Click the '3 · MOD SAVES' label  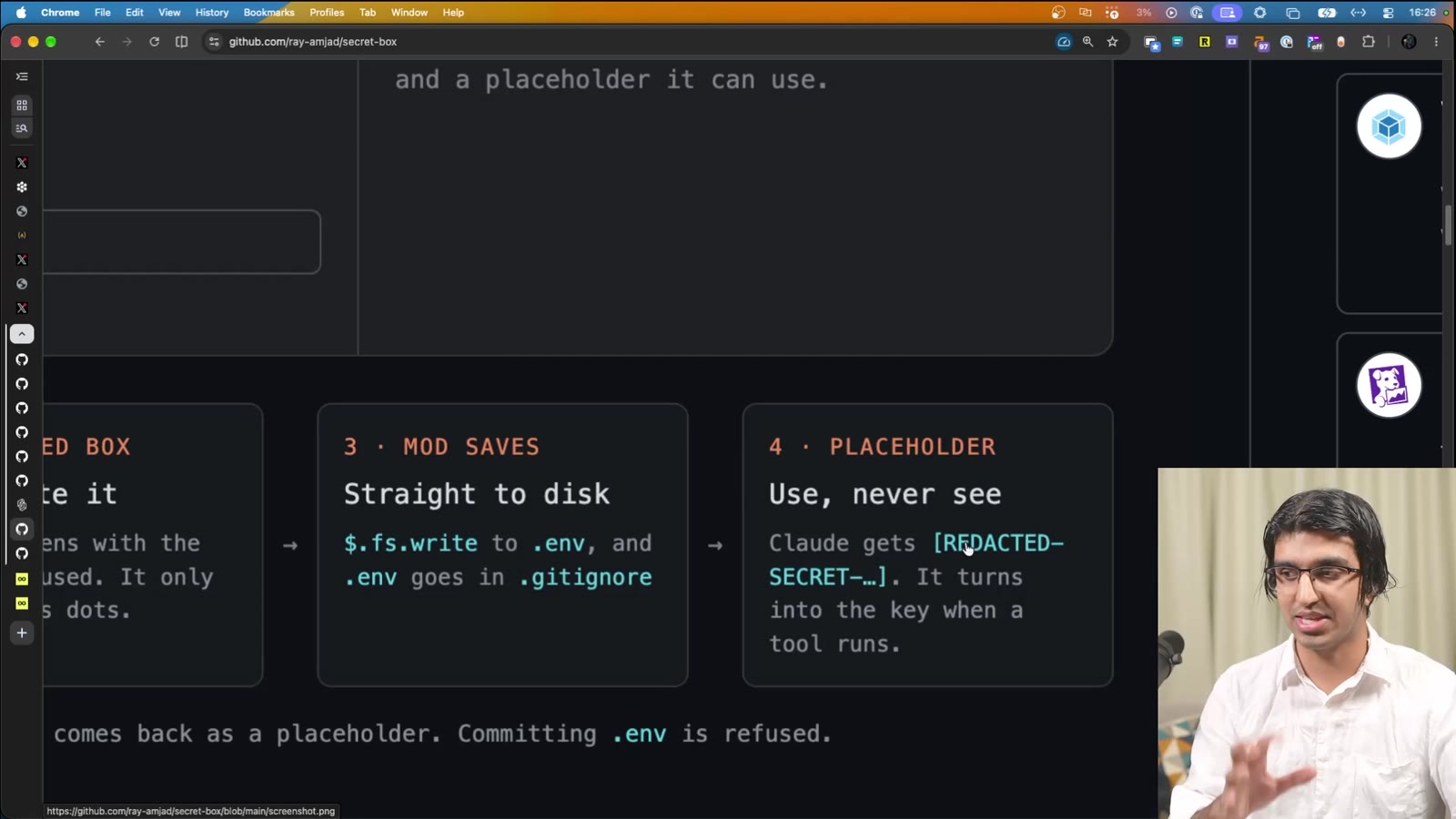[441, 447]
